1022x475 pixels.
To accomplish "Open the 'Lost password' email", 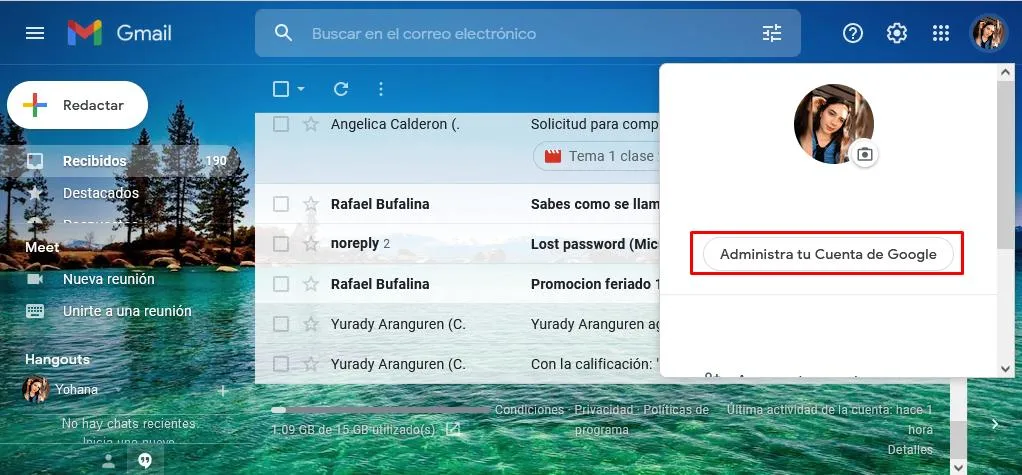I will (x=458, y=244).
